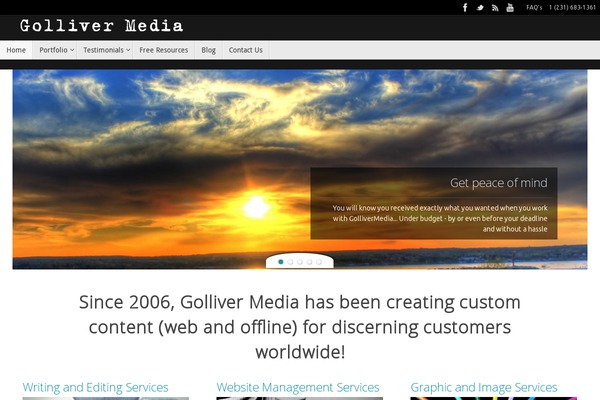600x400 pixels.
Task: Select the first slider dot
Action: point(281,262)
